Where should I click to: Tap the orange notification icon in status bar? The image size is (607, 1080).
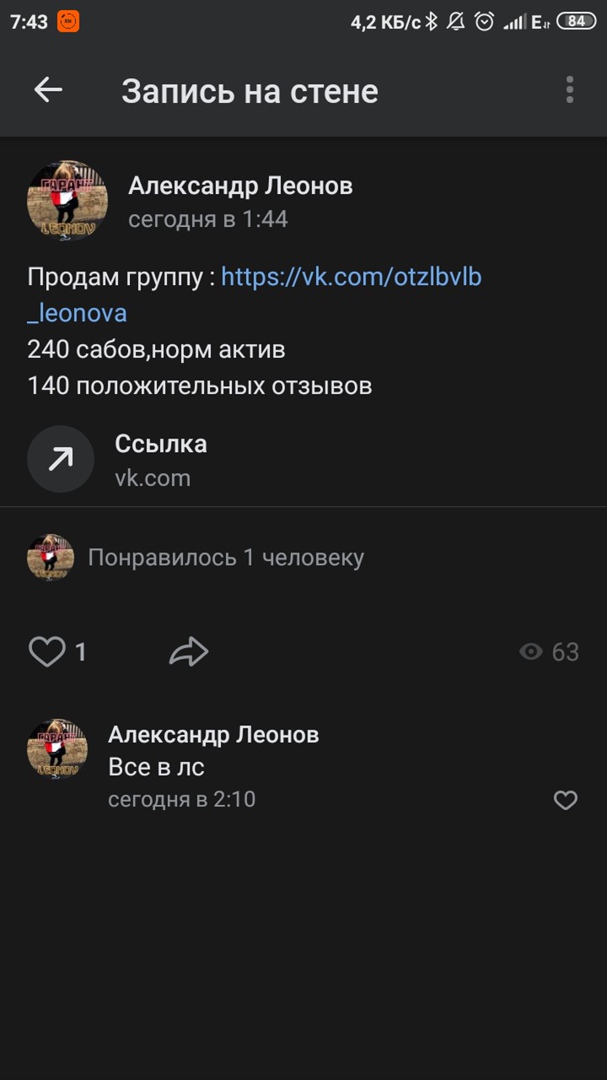click(x=68, y=21)
